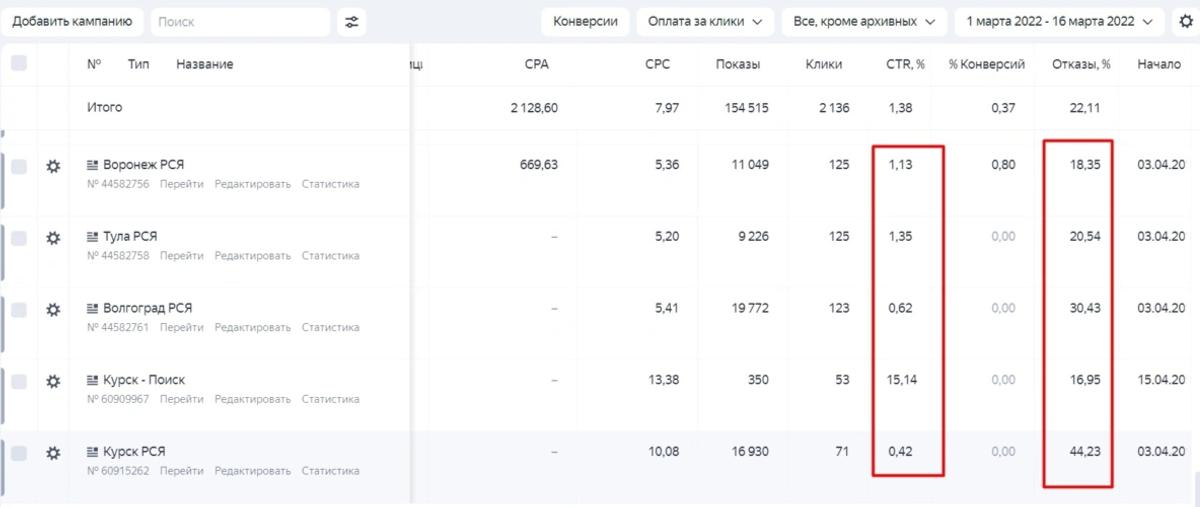
Task: Click type icon beside Курск РСЯ
Action: [x=93, y=452]
